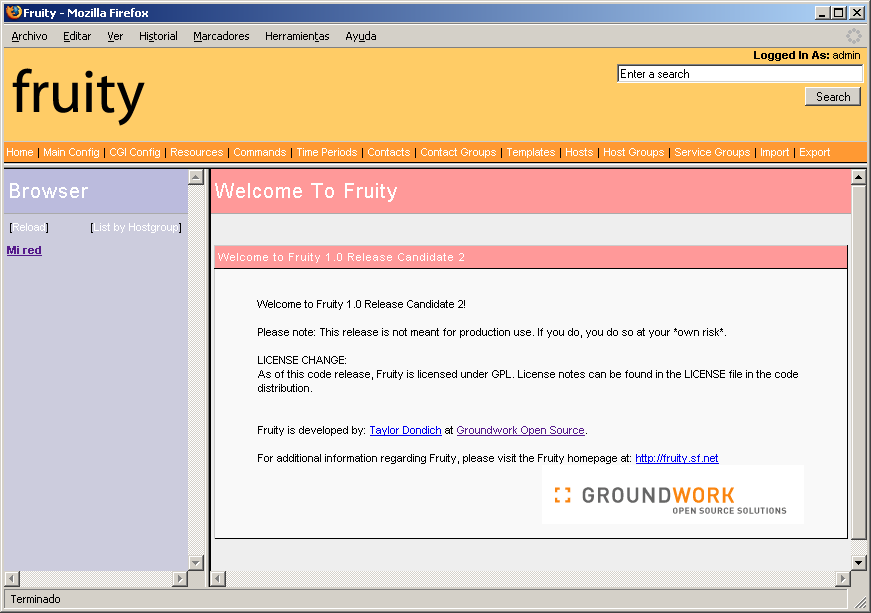Click the Welcome To Fruity heading
The height and width of the screenshot is (613, 871).
[306, 191]
